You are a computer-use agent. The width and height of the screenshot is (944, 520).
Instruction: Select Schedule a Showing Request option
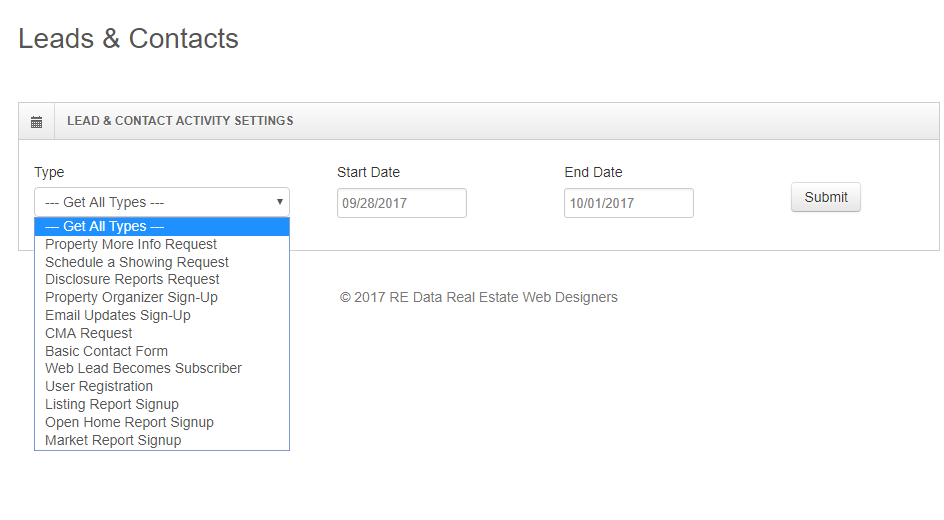pyautogui.click(x=162, y=262)
